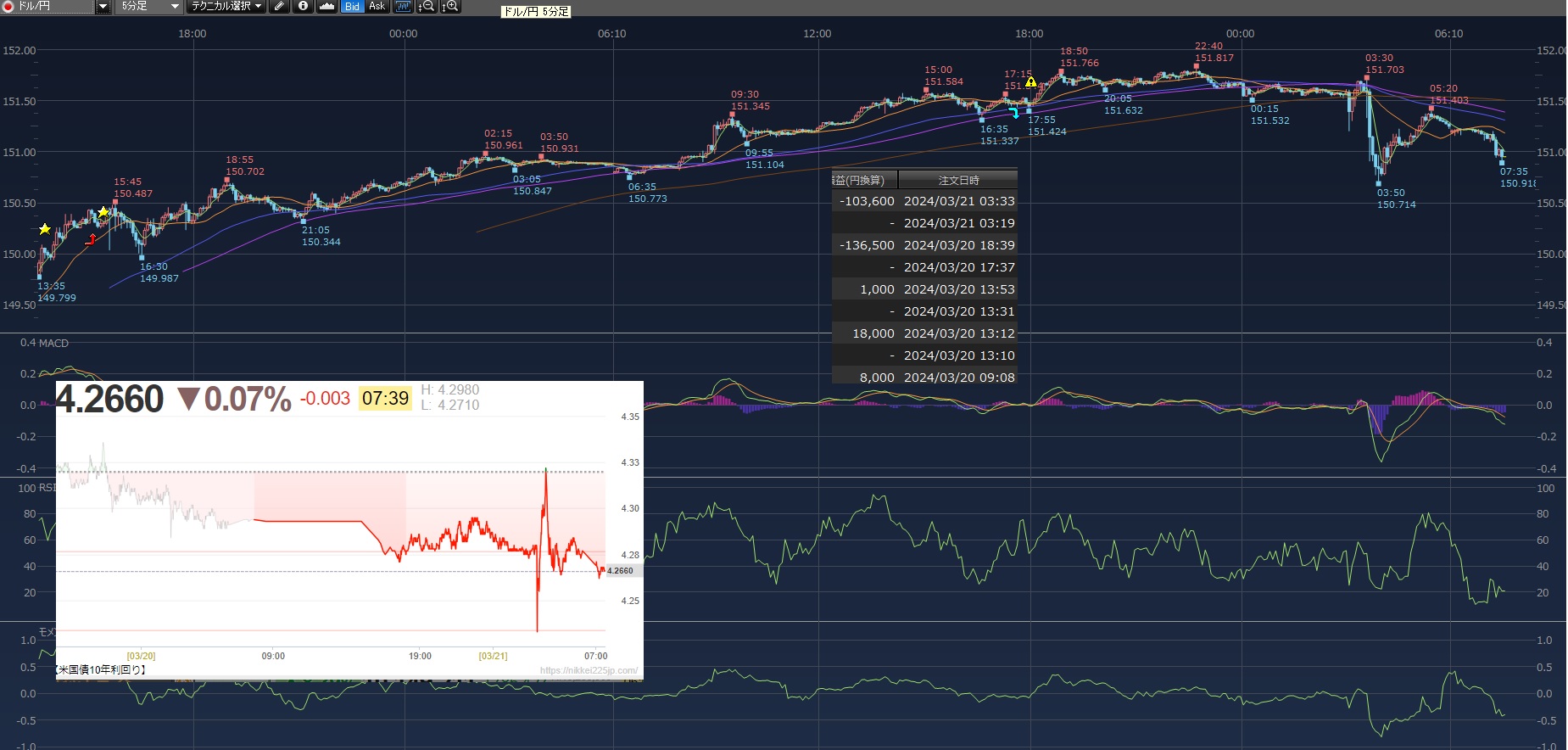Screen dimensions: 1568x750
Task: Open the テクニカル選択 indicator menu
Action: [x=226, y=6]
